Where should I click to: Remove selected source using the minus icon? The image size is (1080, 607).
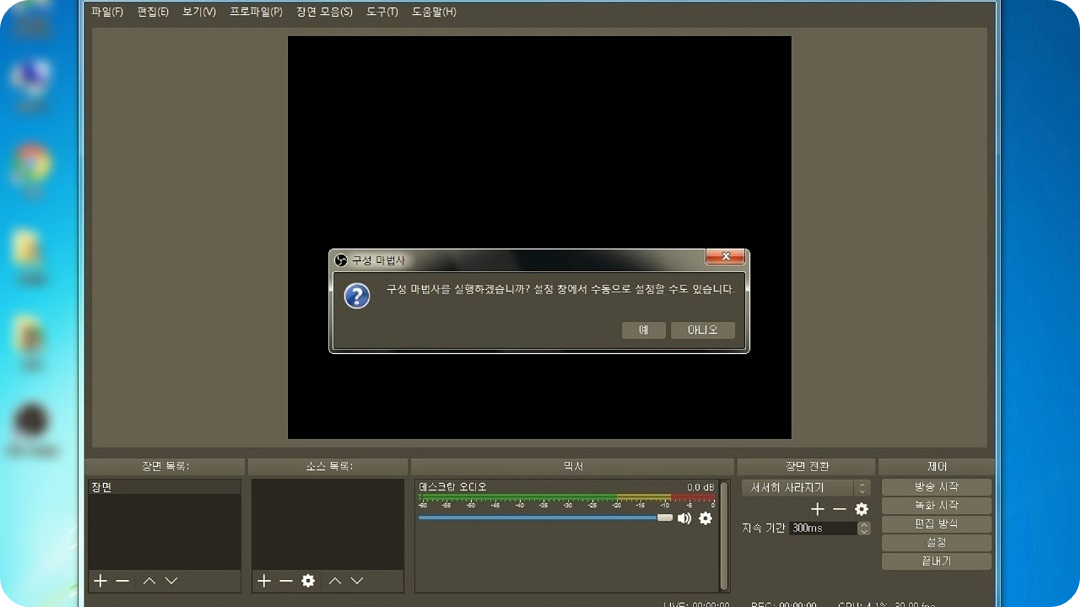tap(284, 580)
